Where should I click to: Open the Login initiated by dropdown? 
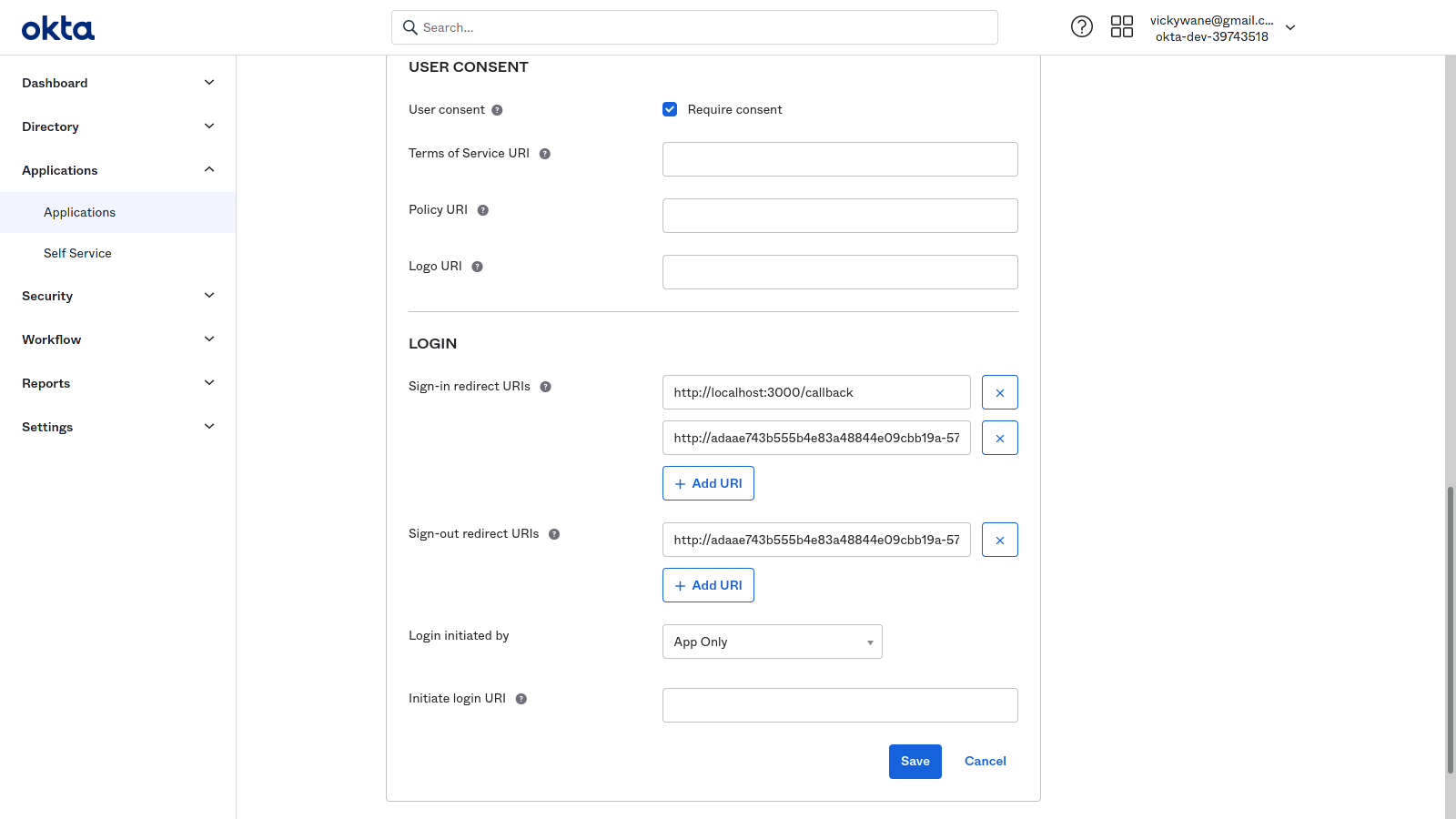[772, 642]
